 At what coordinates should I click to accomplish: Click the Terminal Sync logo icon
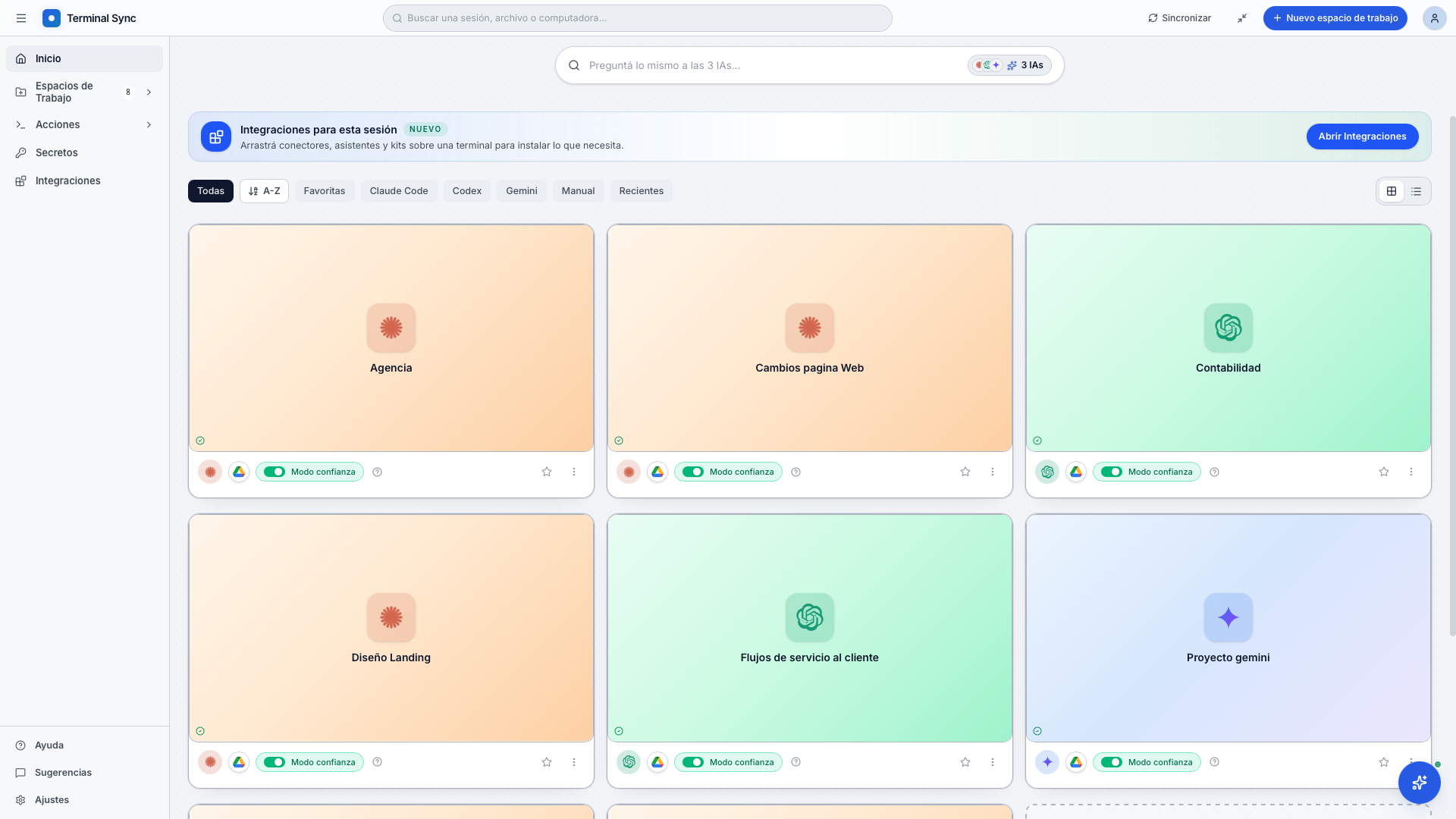[x=52, y=18]
